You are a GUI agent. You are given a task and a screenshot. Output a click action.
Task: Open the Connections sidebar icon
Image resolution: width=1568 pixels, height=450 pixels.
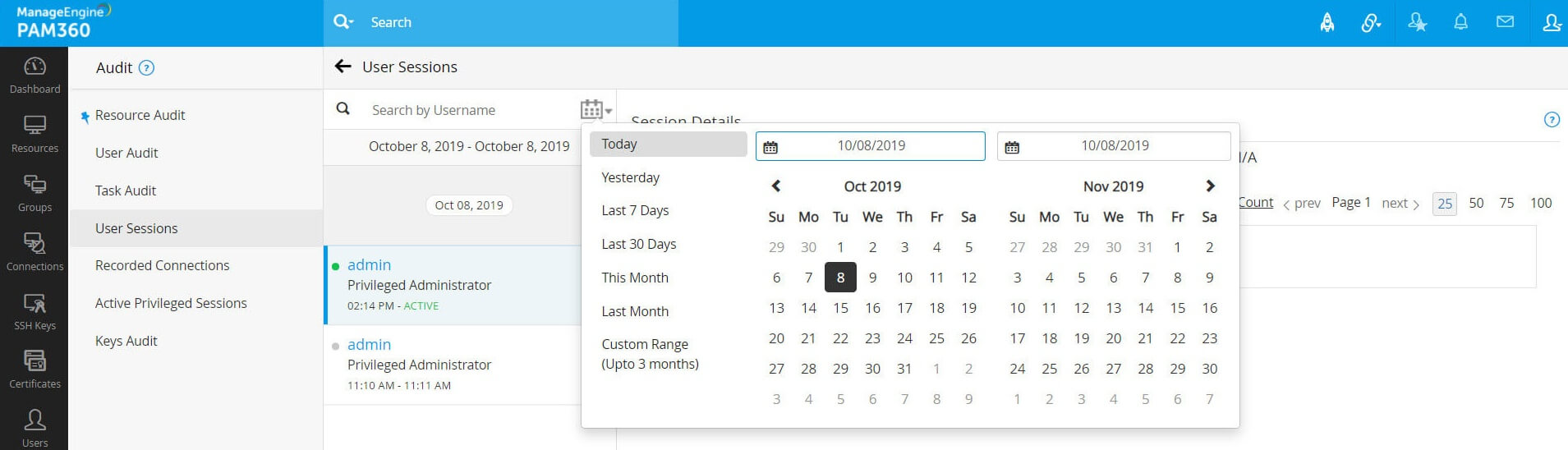(x=34, y=251)
